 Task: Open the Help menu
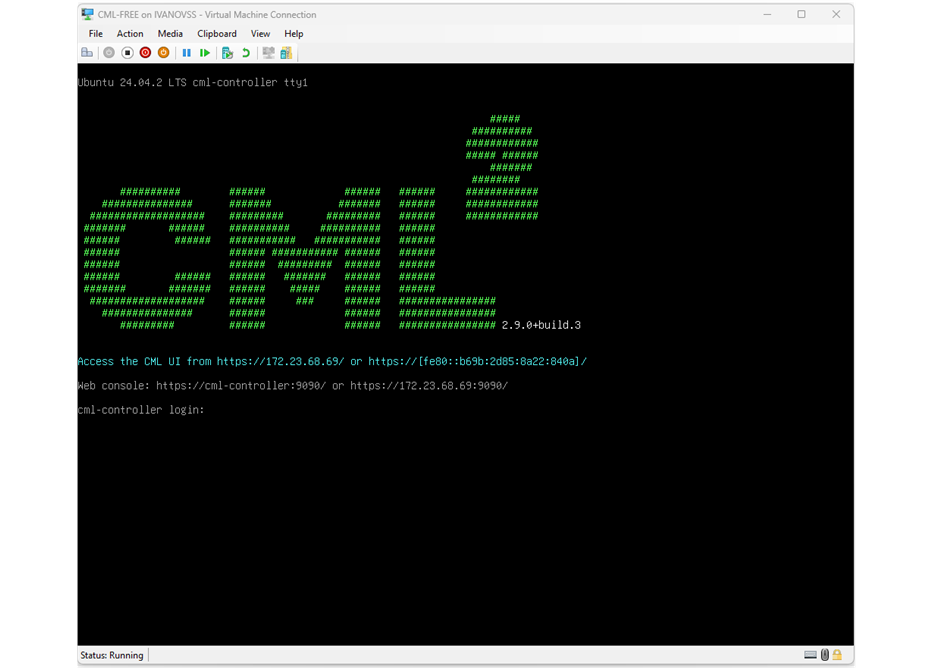[x=293, y=34]
